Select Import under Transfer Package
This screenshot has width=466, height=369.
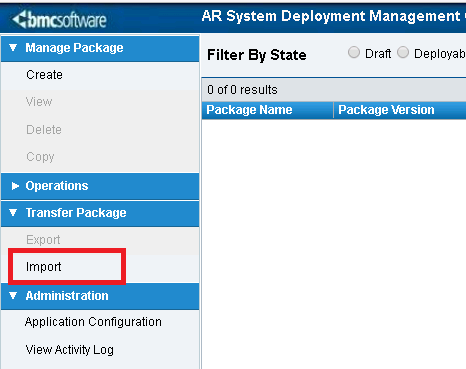pos(44,267)
